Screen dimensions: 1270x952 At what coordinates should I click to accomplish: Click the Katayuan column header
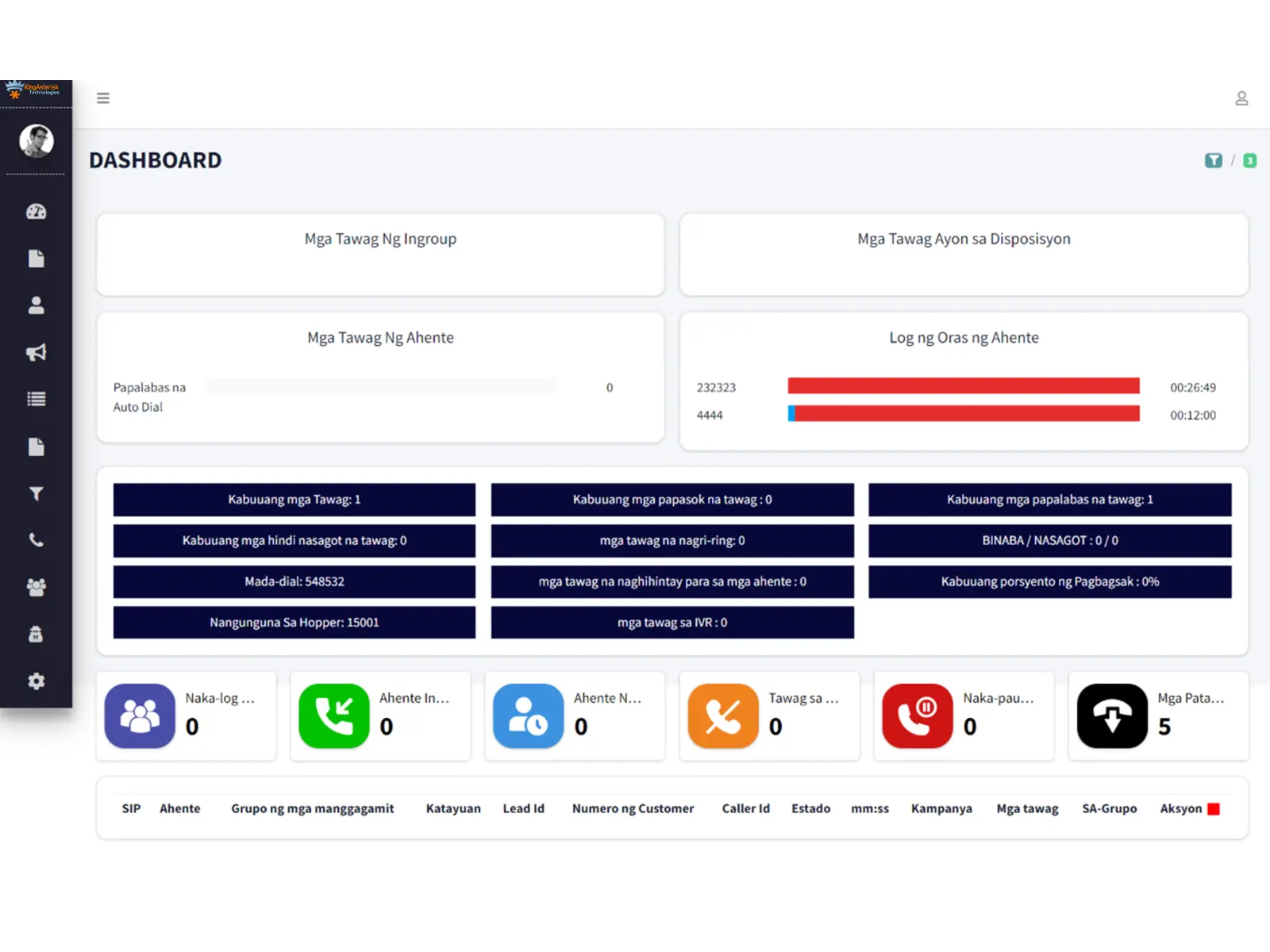pyautogui.click(x=453, y=809)
